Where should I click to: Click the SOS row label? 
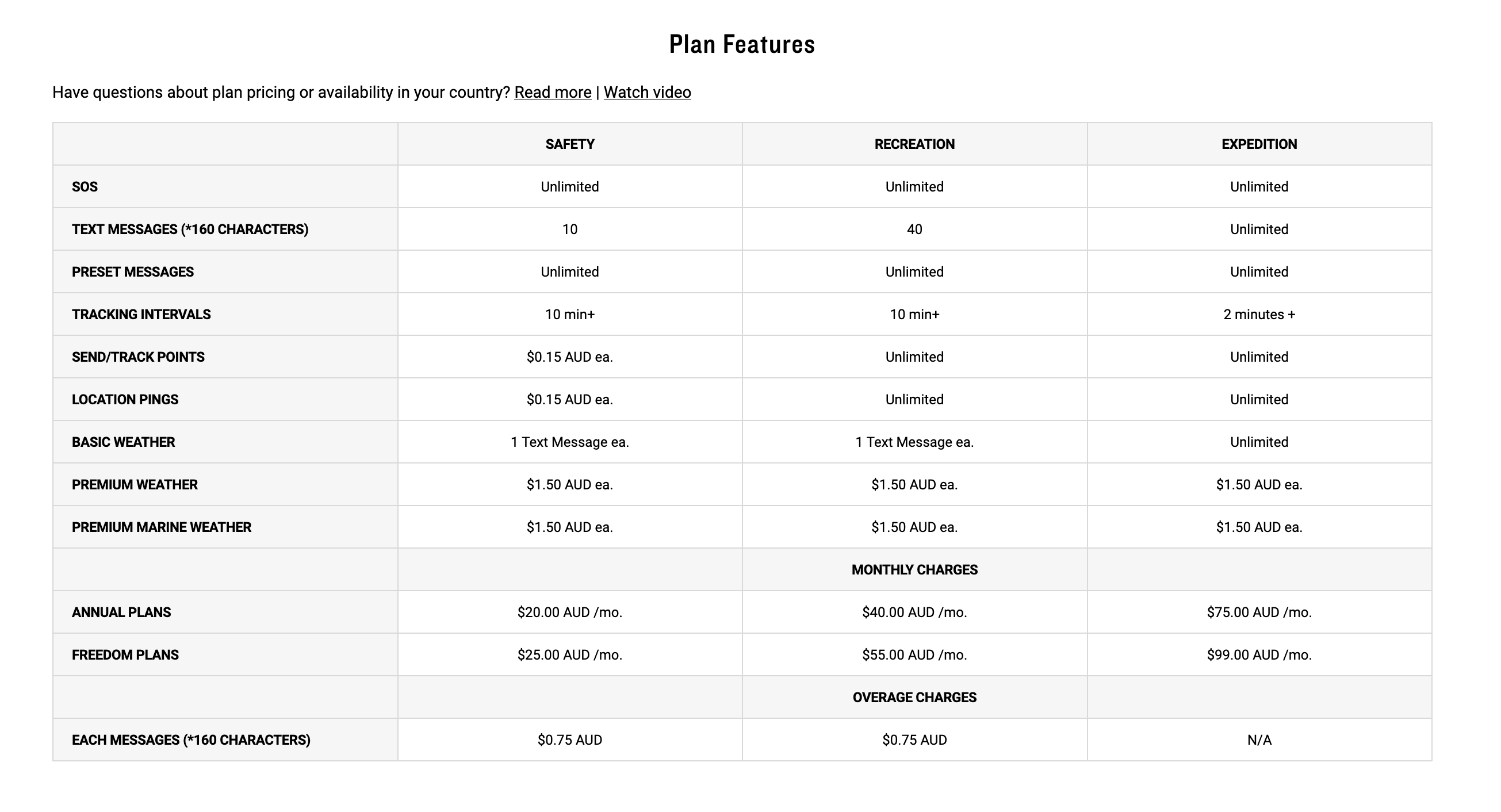coord(85,186)
